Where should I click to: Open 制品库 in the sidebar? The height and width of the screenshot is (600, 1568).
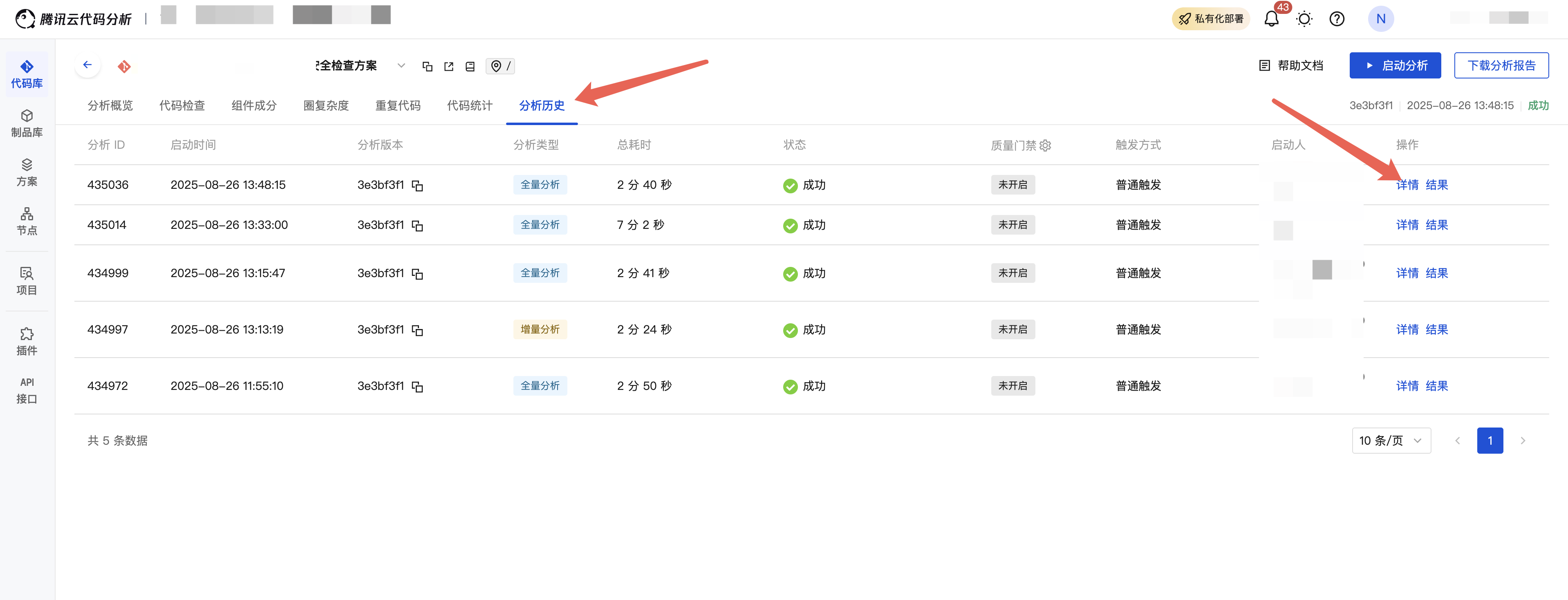(x=27, y=123)
